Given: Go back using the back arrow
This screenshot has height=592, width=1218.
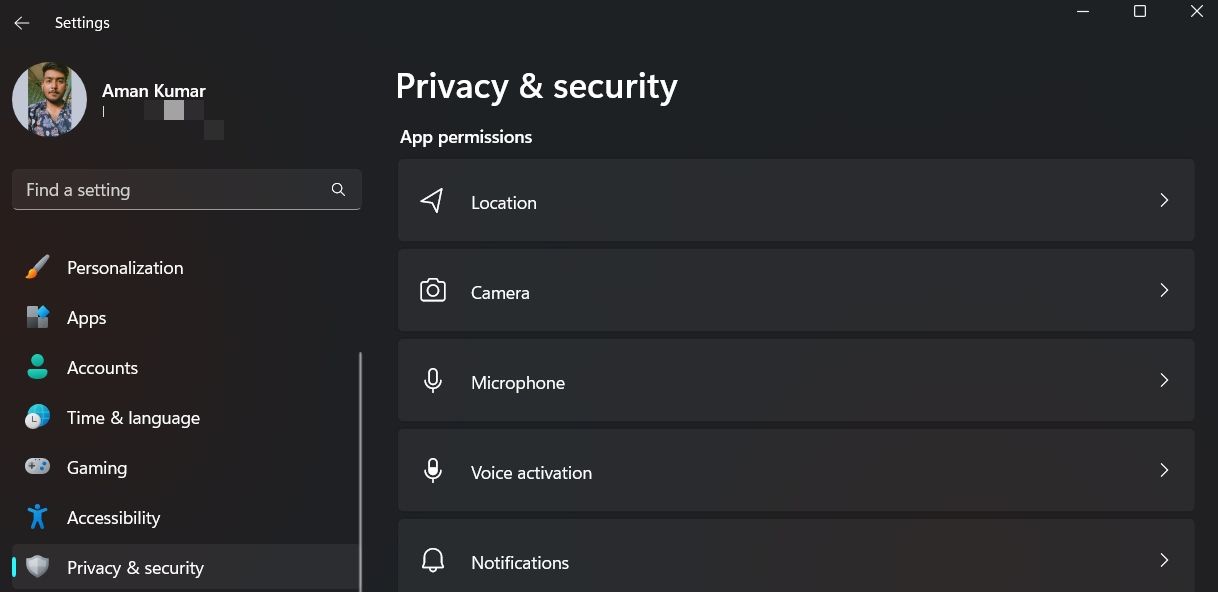Looking at the screenshot, I should tap(22, 23).
